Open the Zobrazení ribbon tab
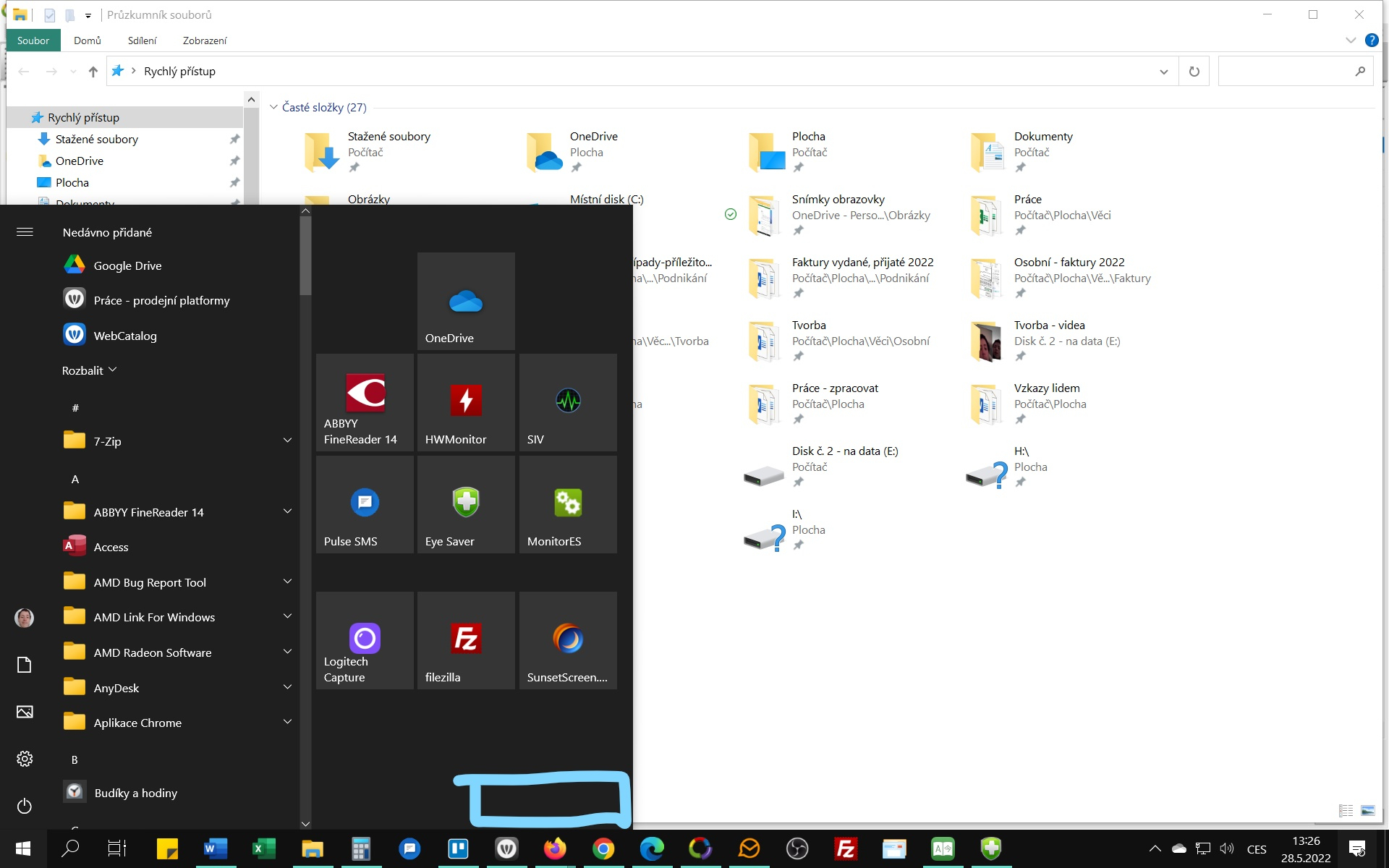This screenshot has width=1389, height=868. click(204, 41)
